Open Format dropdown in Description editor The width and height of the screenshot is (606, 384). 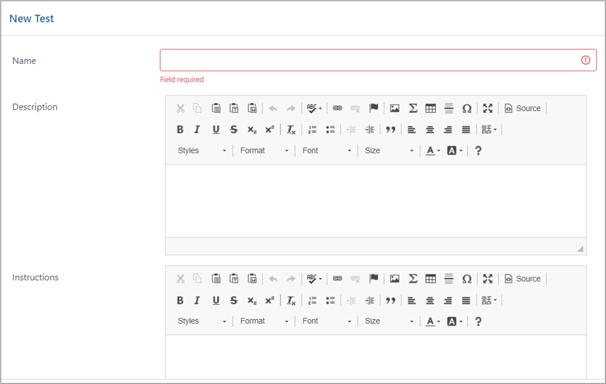264,151
